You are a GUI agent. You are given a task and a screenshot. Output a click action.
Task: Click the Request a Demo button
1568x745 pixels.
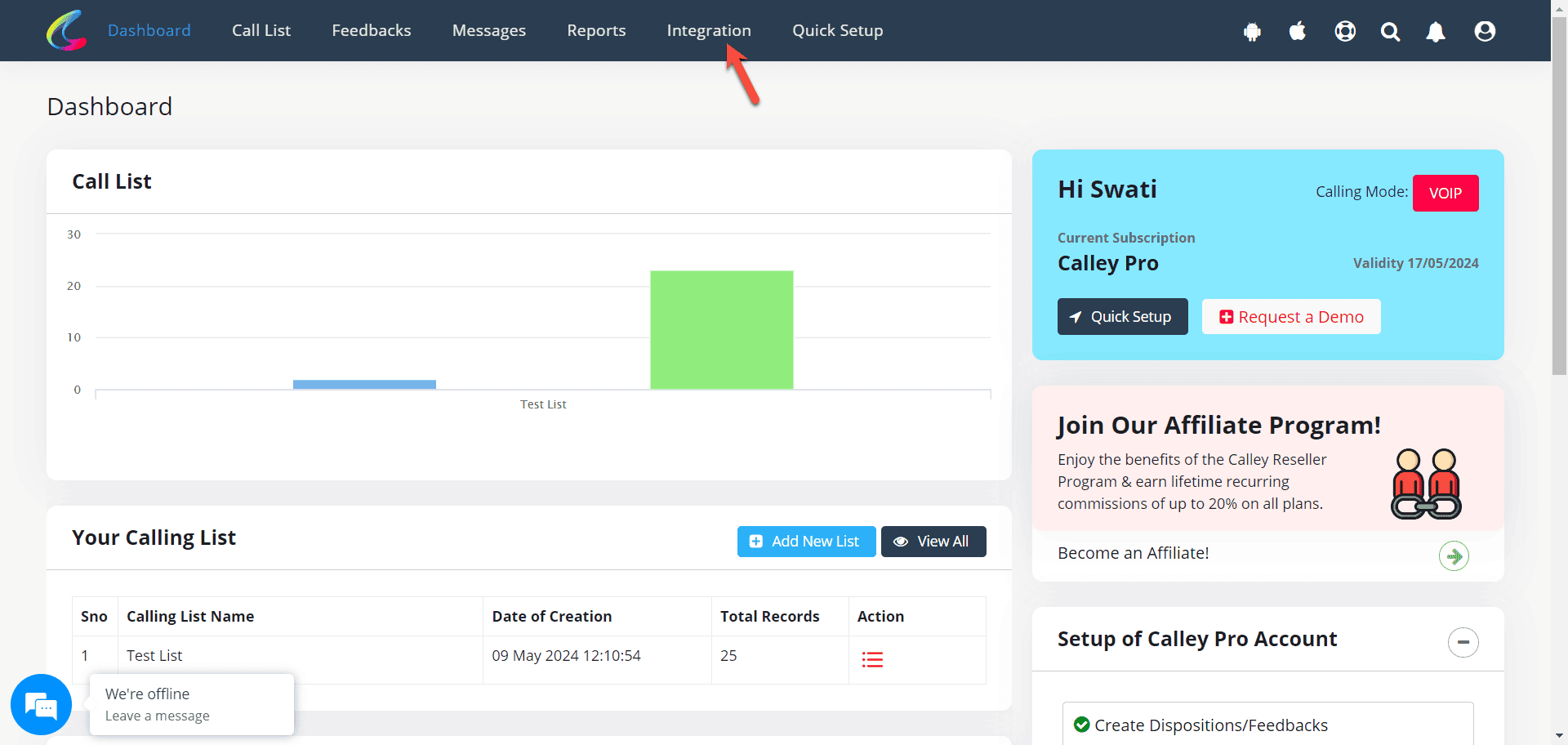pyautogui.click(x=1290, y=316)
